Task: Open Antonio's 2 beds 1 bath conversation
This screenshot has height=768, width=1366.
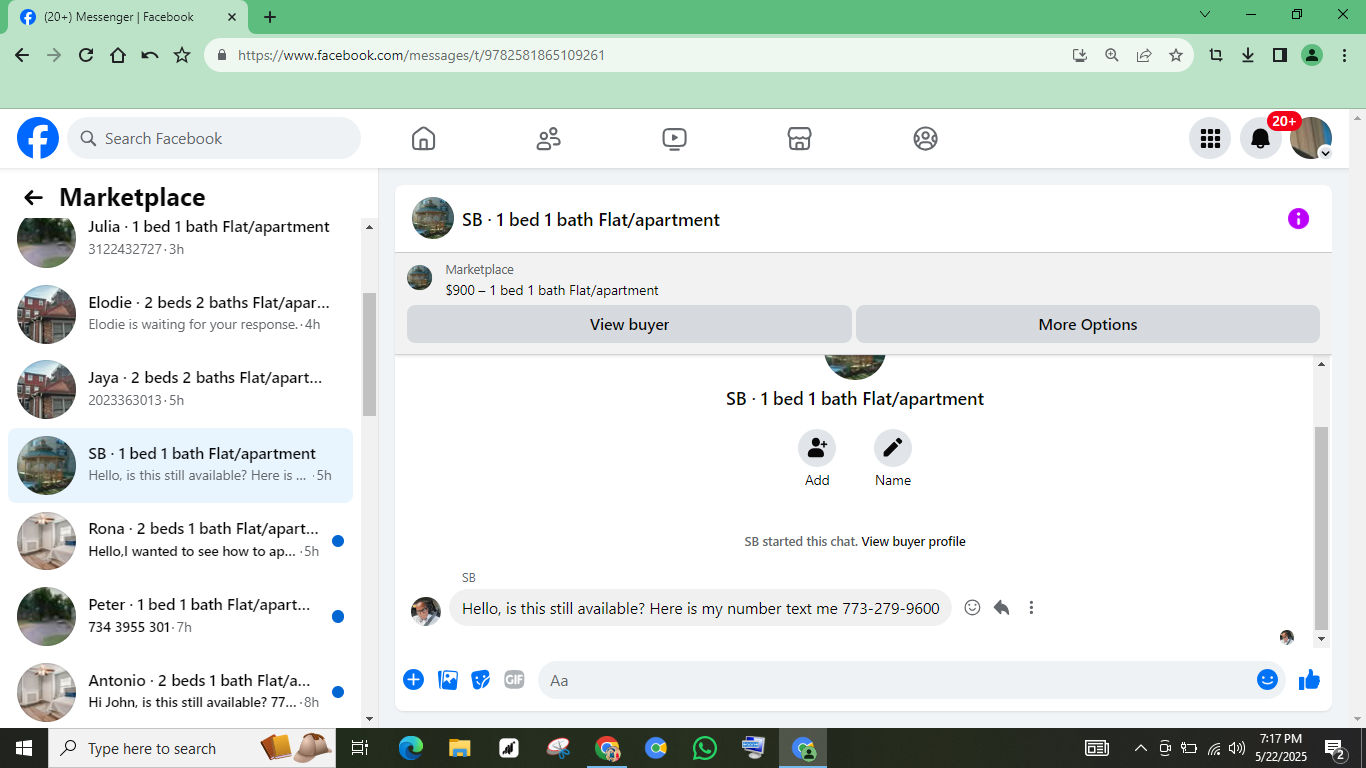Action: pos(180,692)
